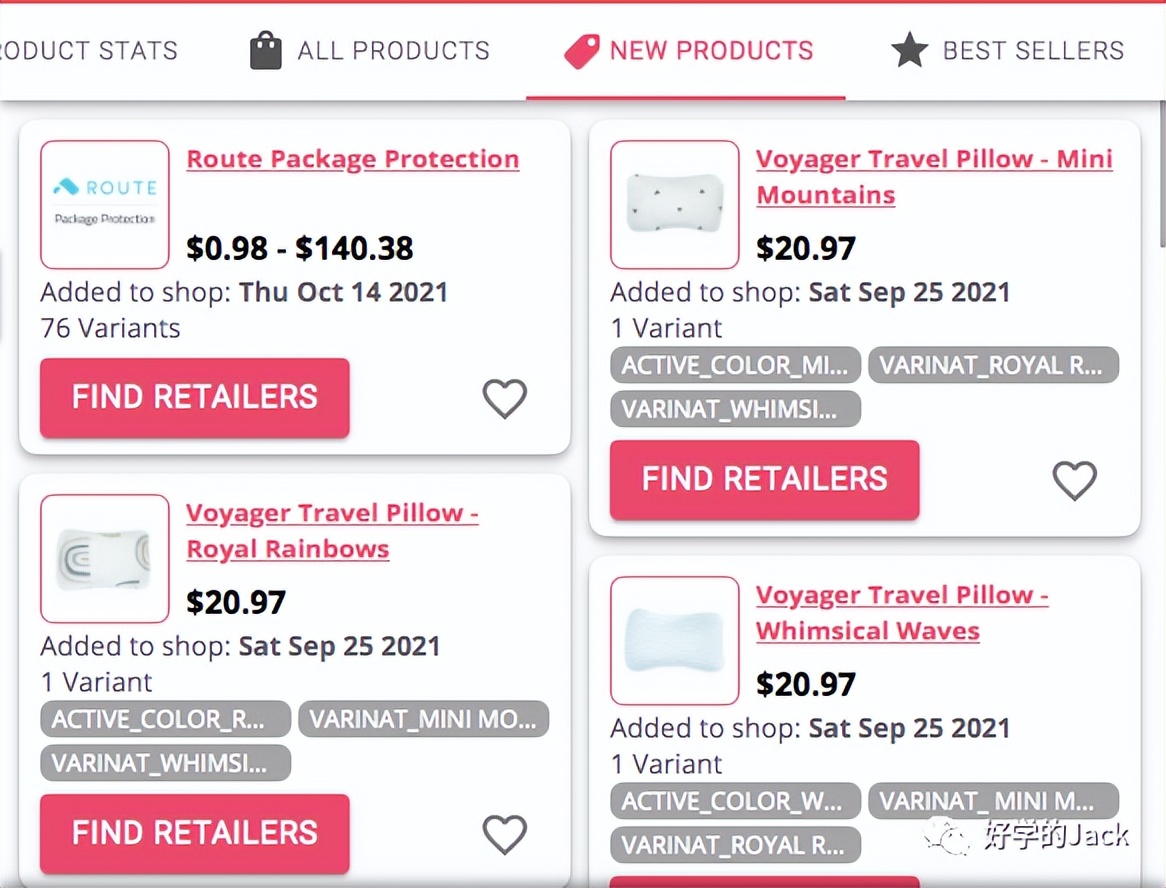The width and height of the screenshot is (1166, 888).
Task: Click the Route Package Protection thumbnail
Action: [105, 204]
